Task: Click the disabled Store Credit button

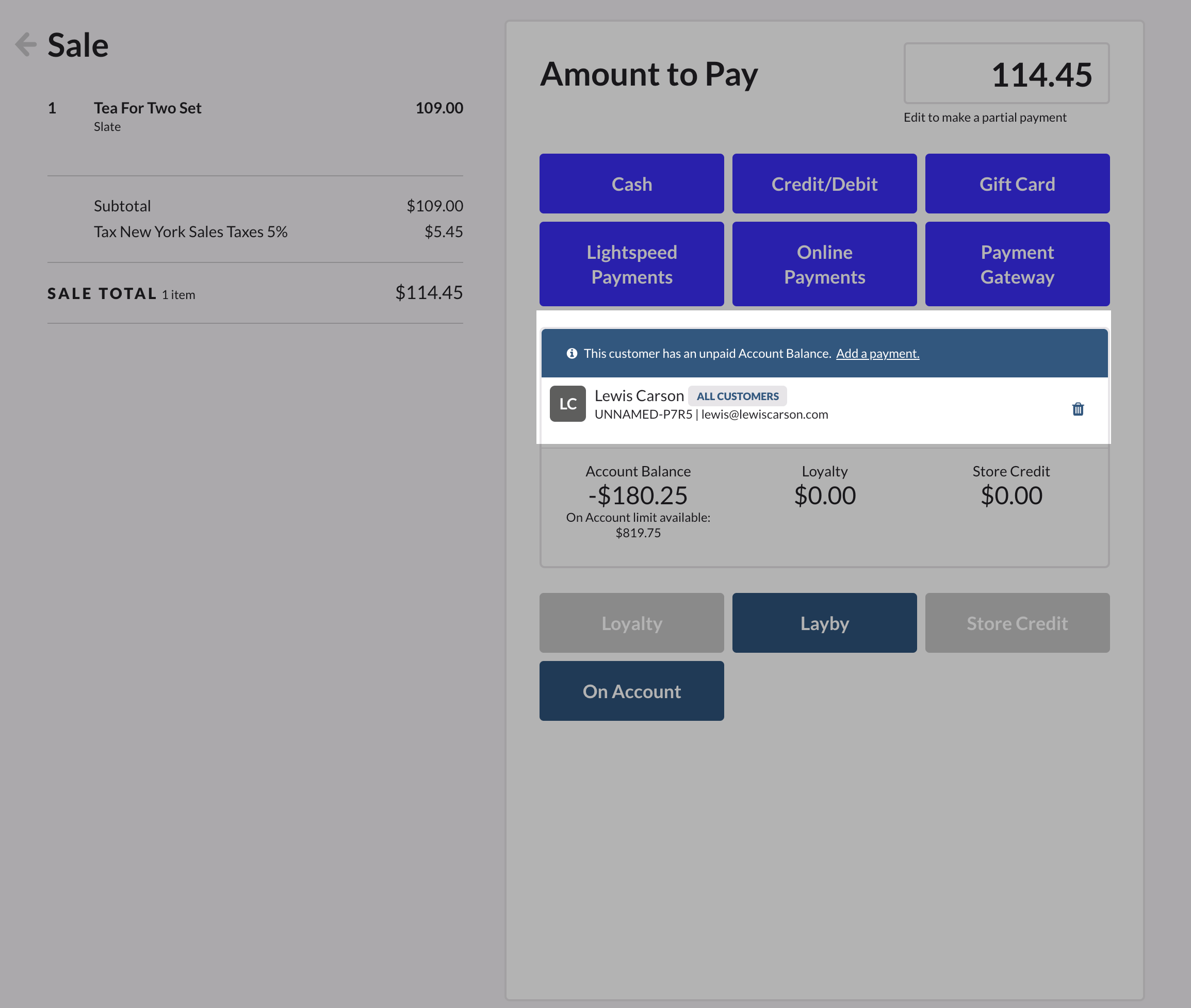Action: (x=1017, y=623)
